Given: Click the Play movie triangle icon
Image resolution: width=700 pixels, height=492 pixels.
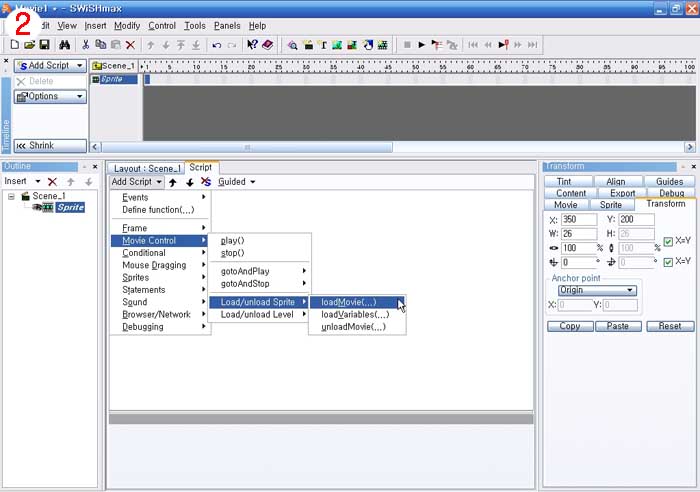Looking at the screenshot, I should tap(421, 45).
